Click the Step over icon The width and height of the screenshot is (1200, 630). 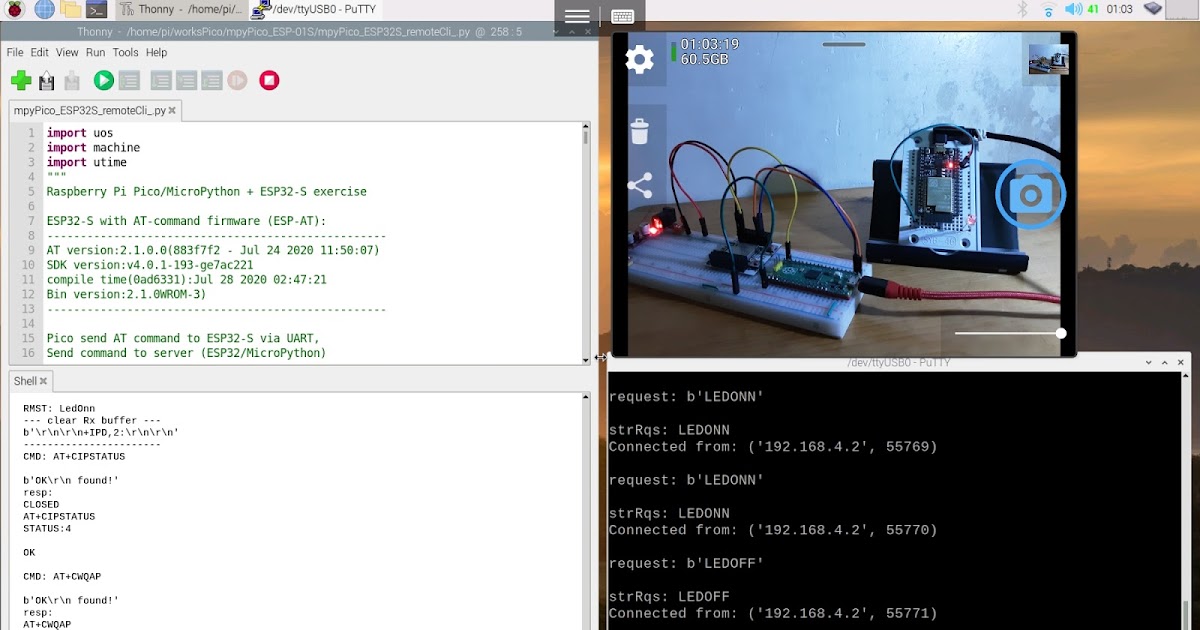160,81
